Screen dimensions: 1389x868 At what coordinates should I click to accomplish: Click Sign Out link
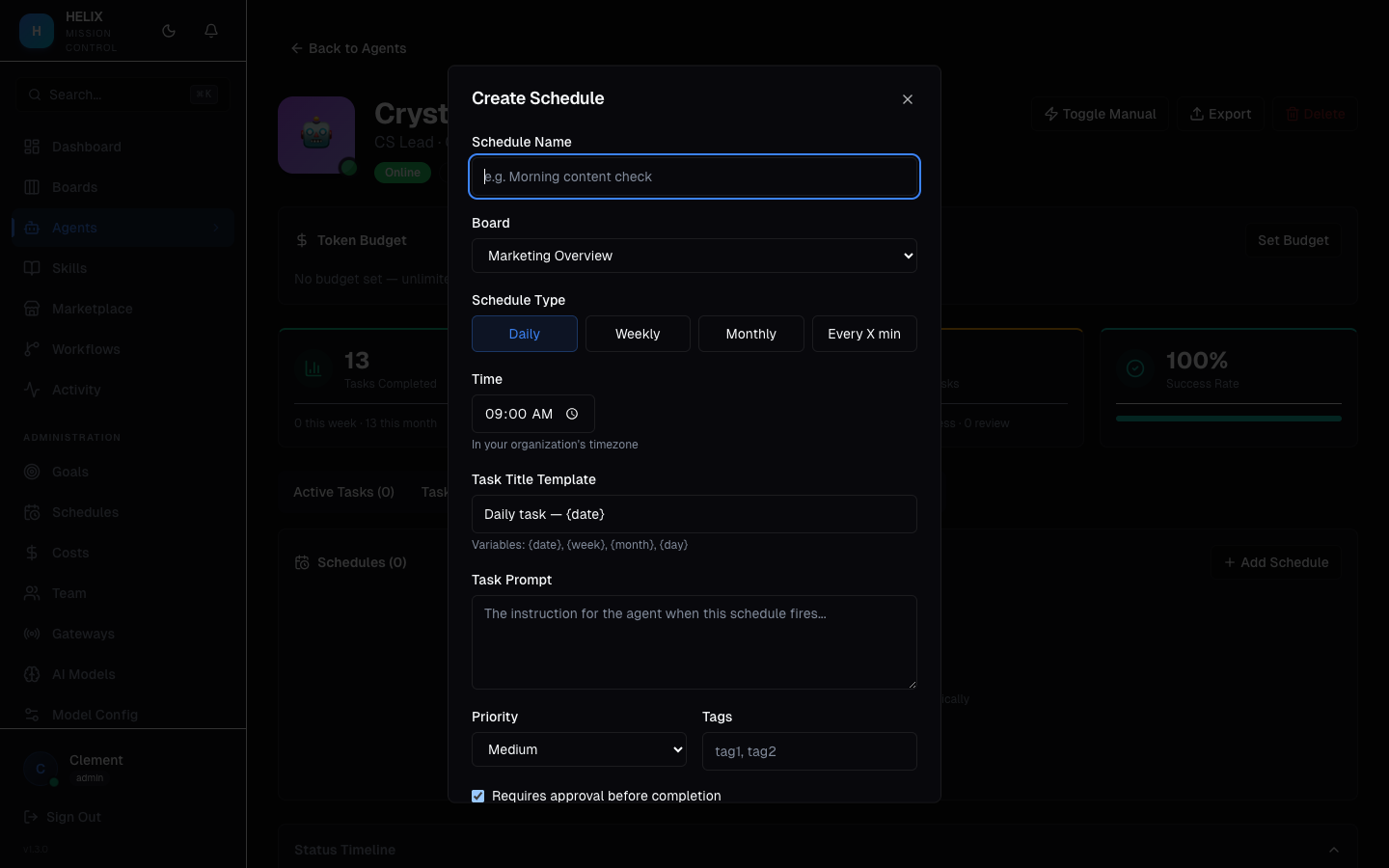pyautogui.click(x=63, y=817)
